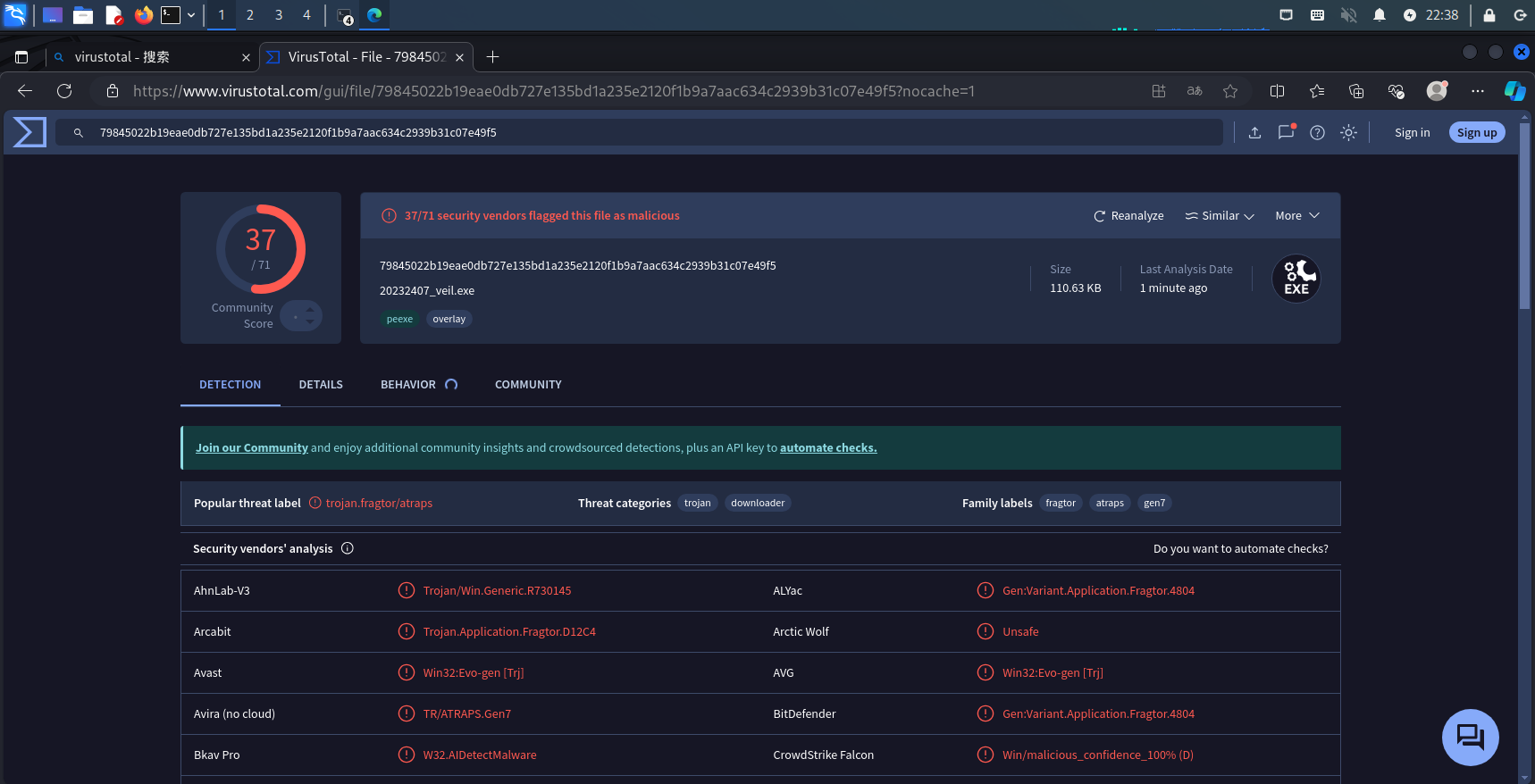Click Do you want to automate checks?
Screen dimensions: 1535x784
click(1240, 549)
